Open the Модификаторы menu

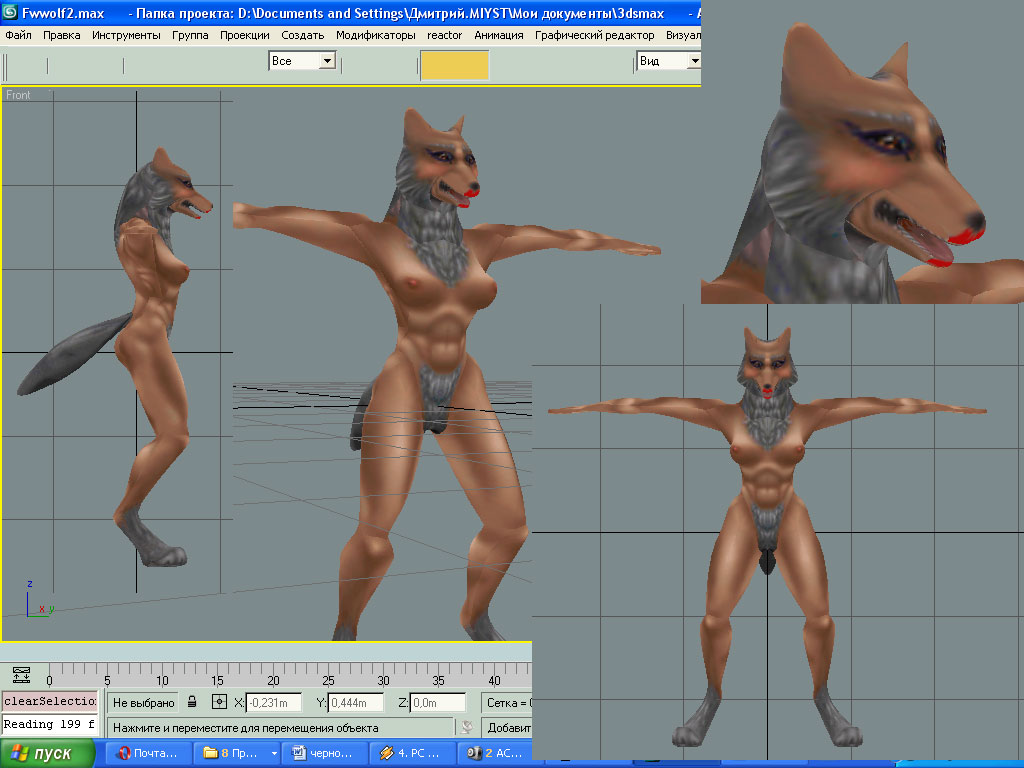[375, 35]
